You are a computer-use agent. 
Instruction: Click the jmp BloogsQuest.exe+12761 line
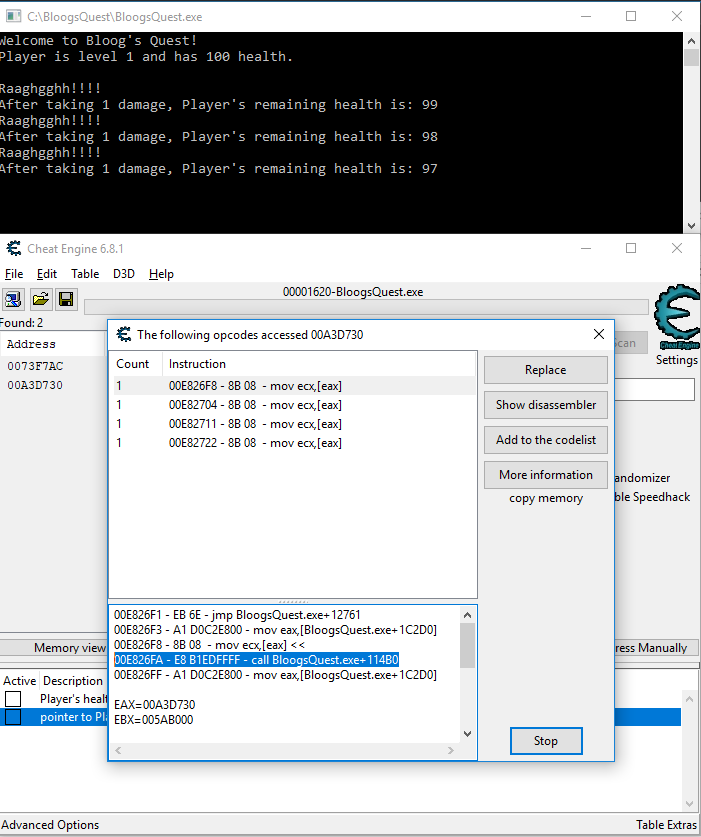tap(237, 615)
